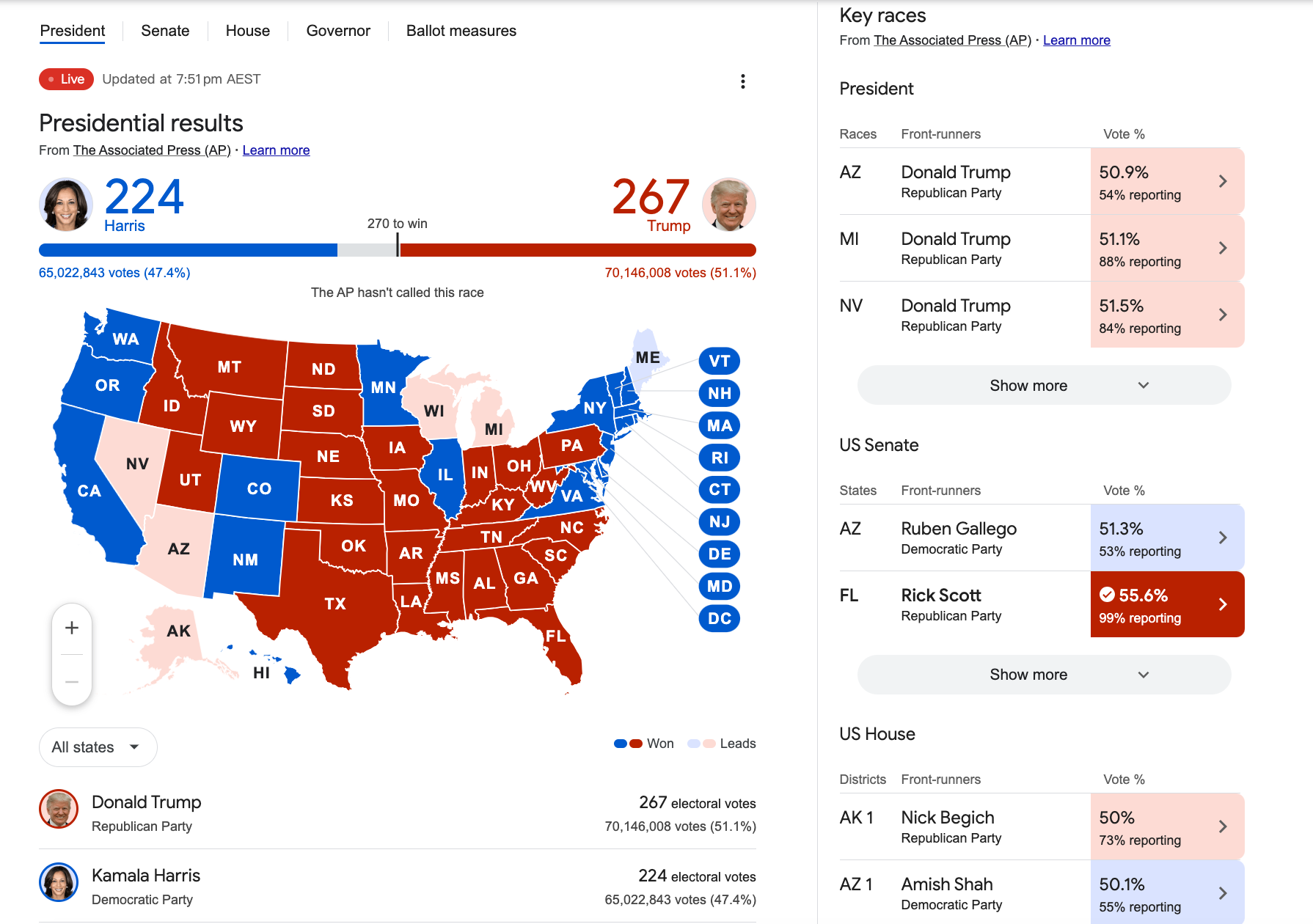This screenshot has width=1313, height=924.
Task: Open the three-dot more options menu
Action: [743, 81]
